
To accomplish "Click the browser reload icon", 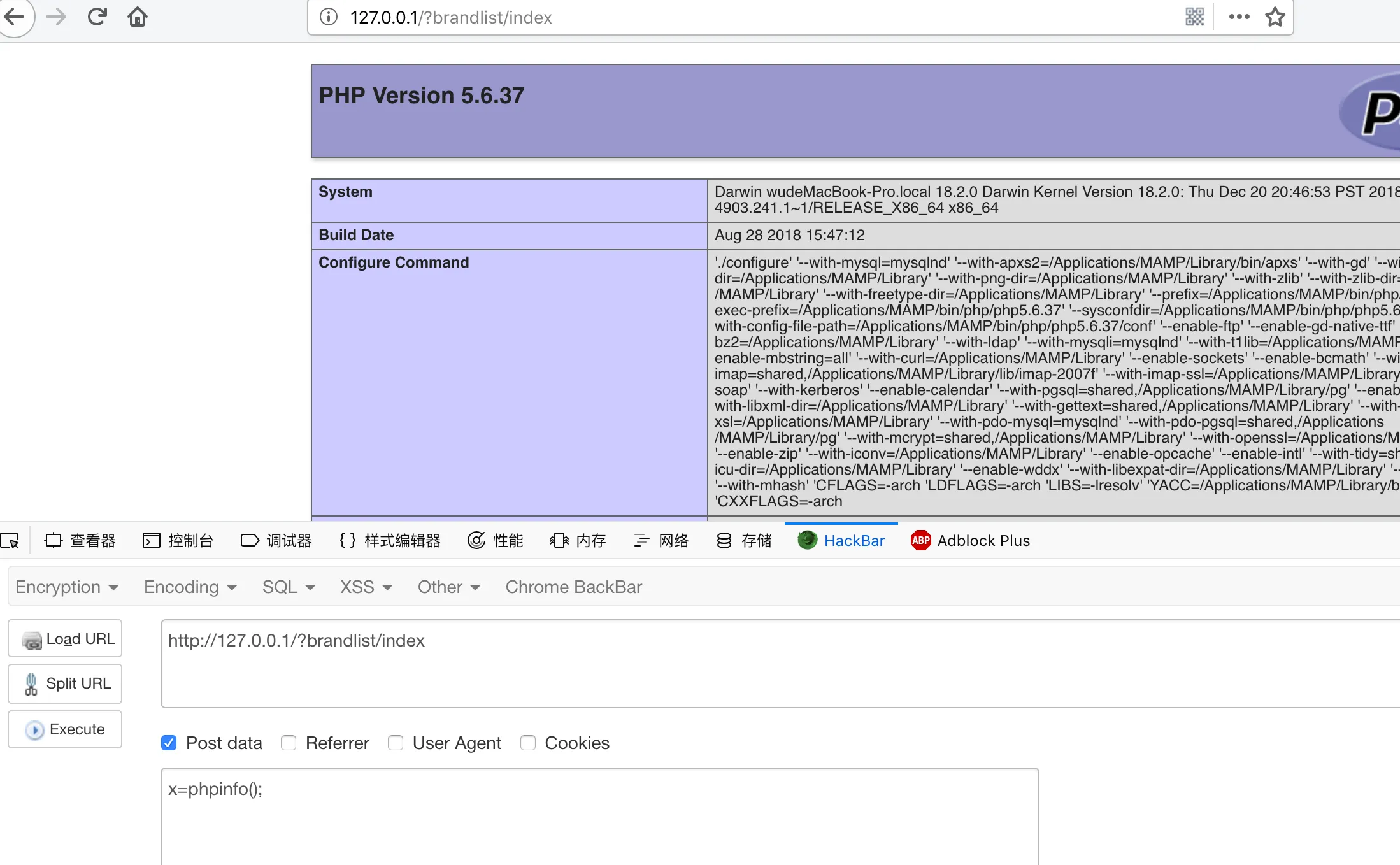I will [x=97, y=17].
